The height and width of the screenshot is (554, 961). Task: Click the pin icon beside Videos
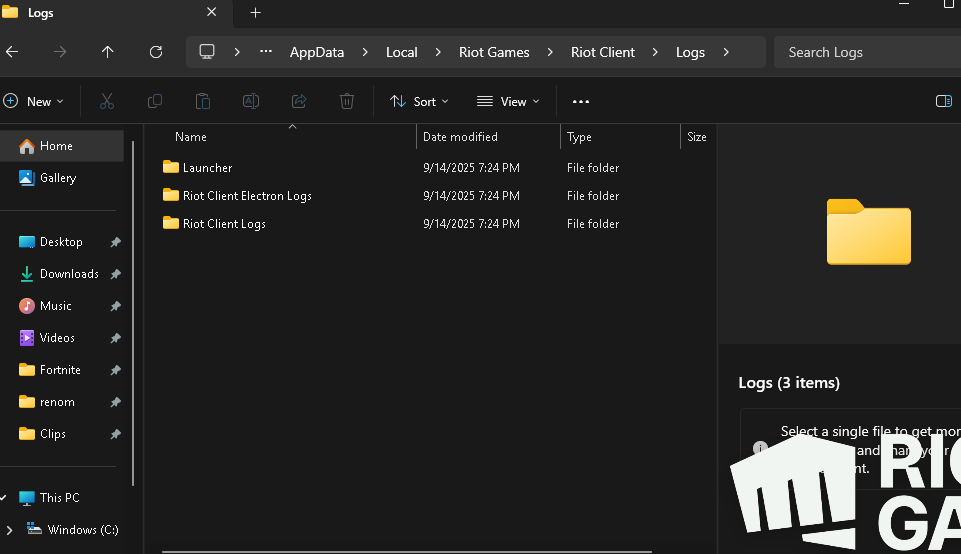point(115,338)
